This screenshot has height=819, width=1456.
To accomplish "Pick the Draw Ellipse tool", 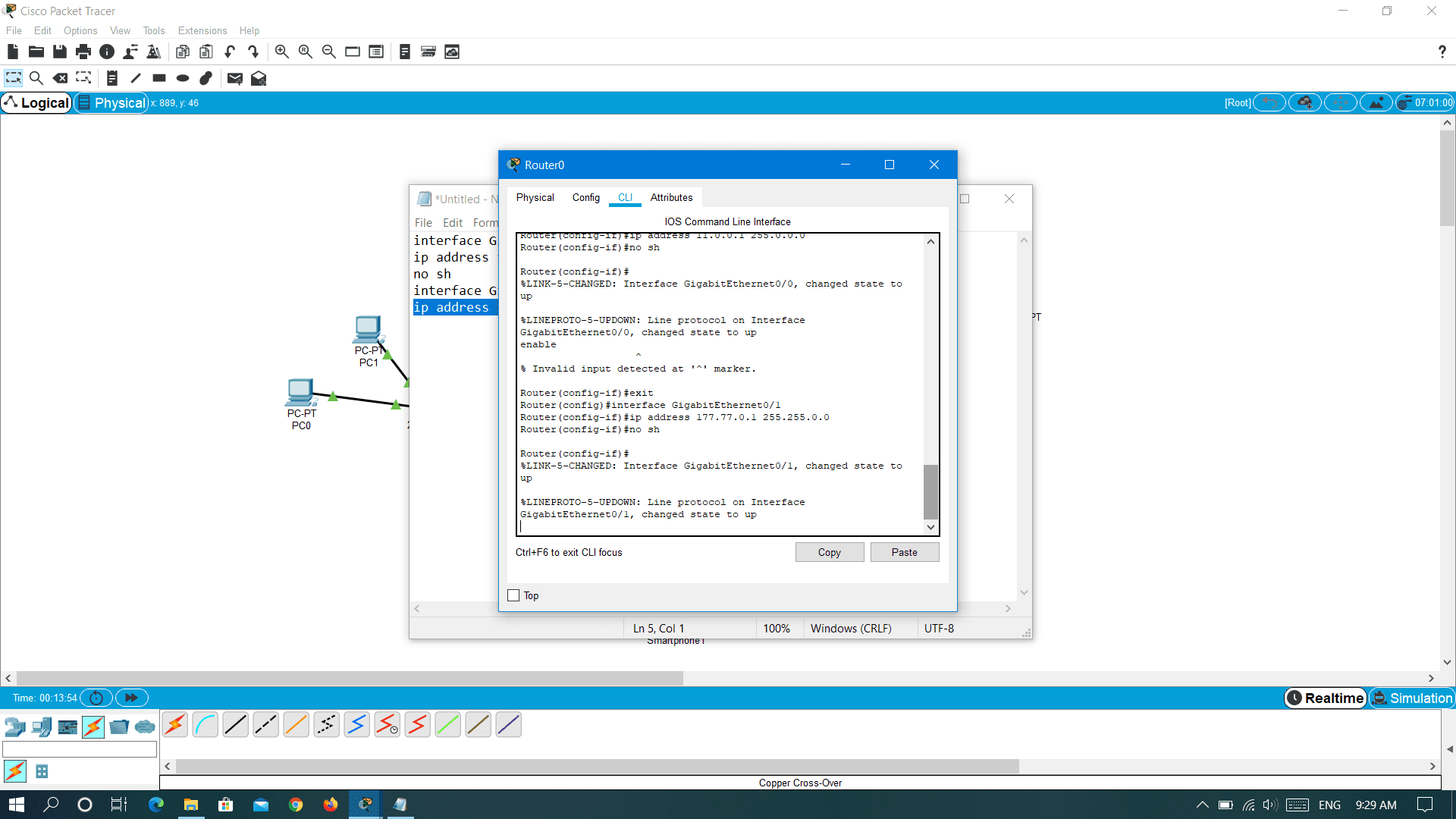I will click(x=183, y=78).
